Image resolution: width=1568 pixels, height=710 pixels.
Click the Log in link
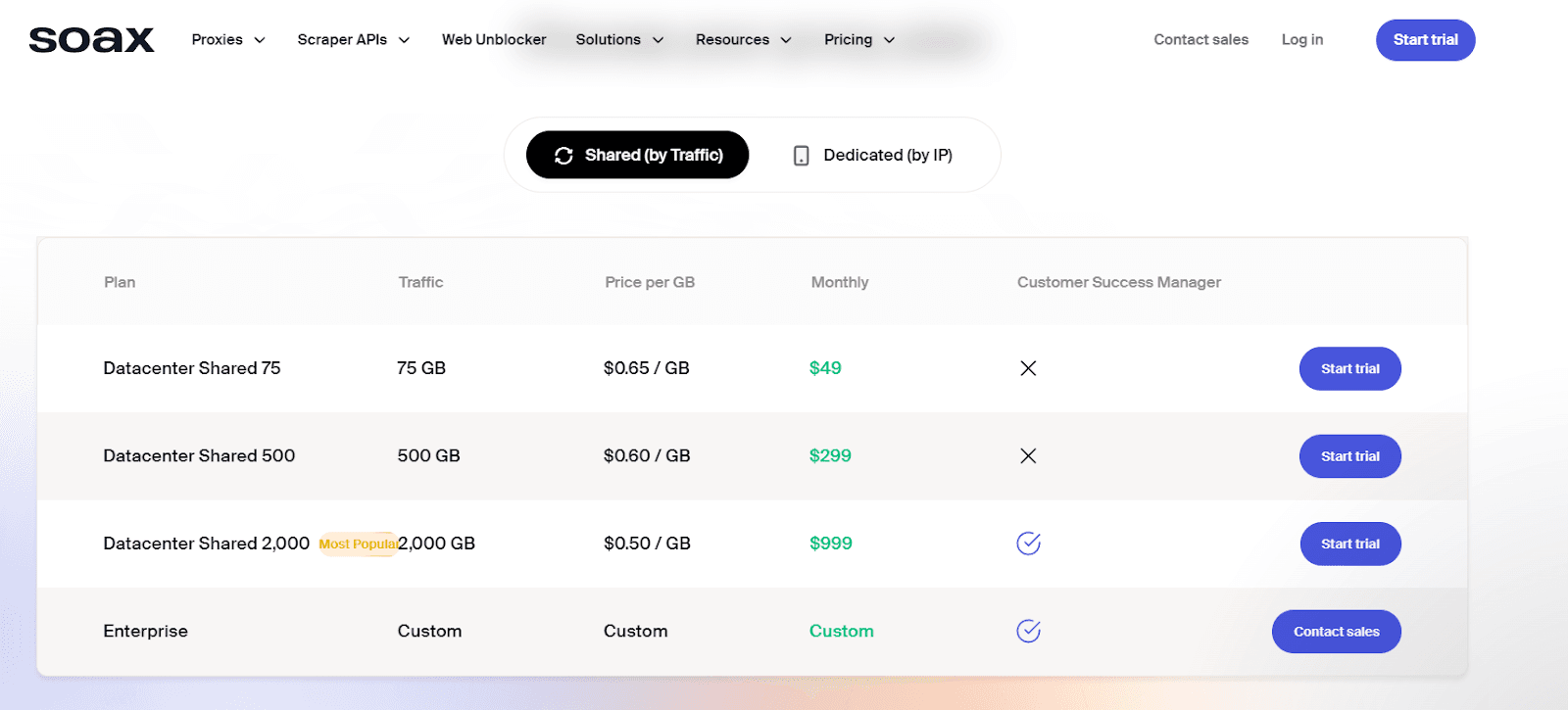click(1302, 39)
